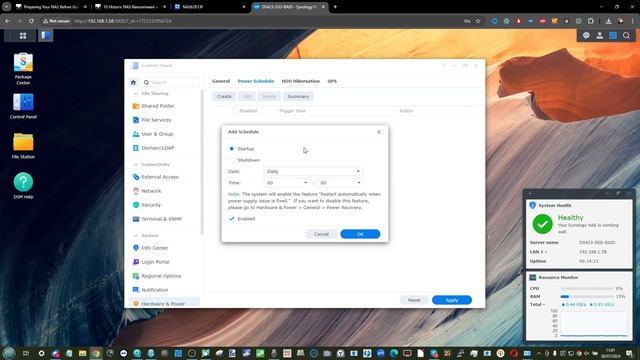
Task: Open File Station desktop icon
Action: tap(23, 146)
